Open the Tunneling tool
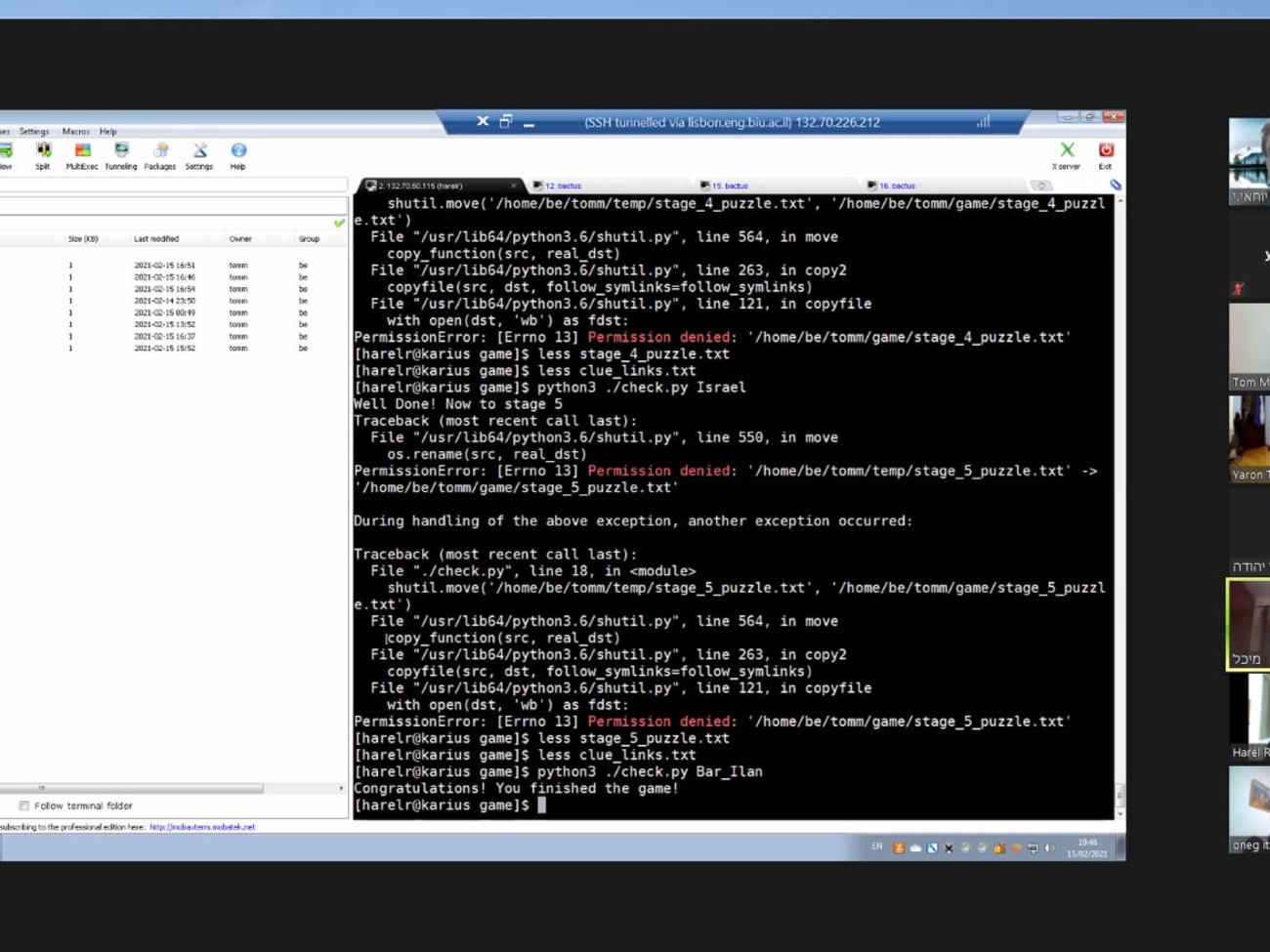Viewport: 1270px width, 952px height. [121, 154]
